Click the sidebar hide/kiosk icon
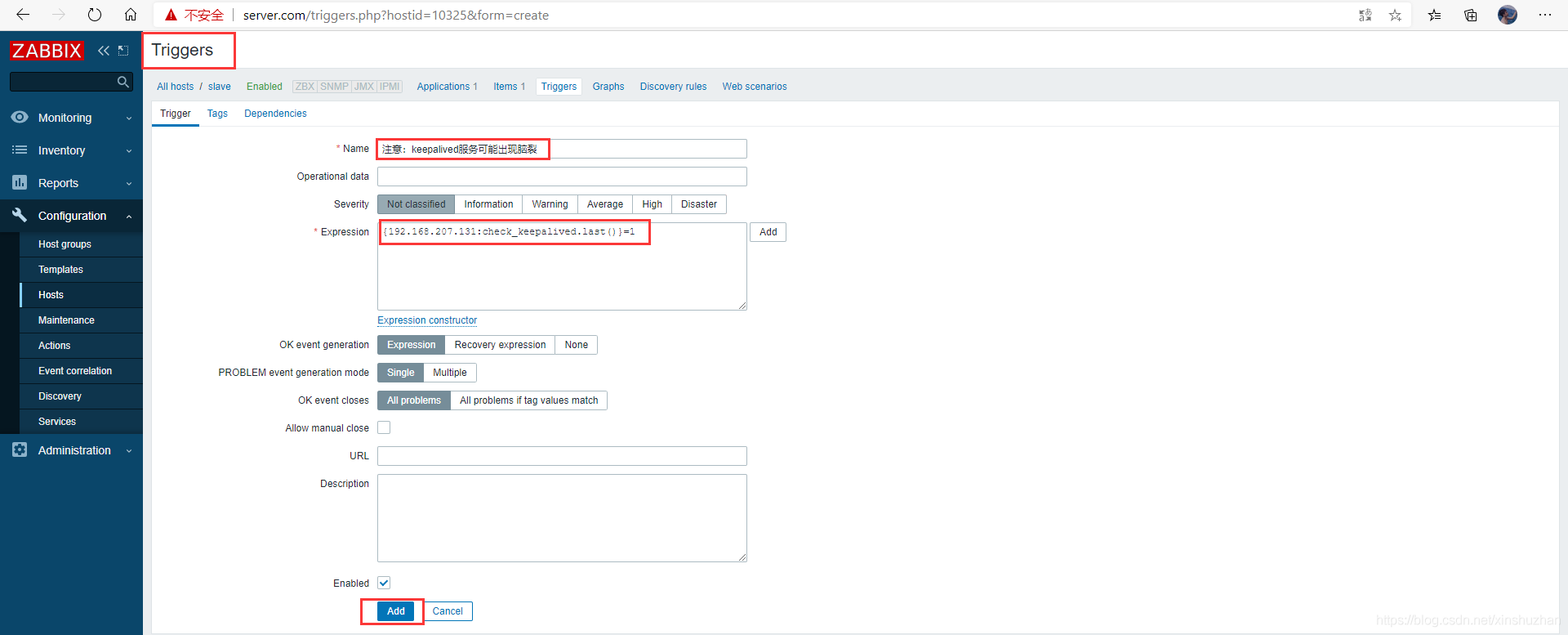 [123, 51]
